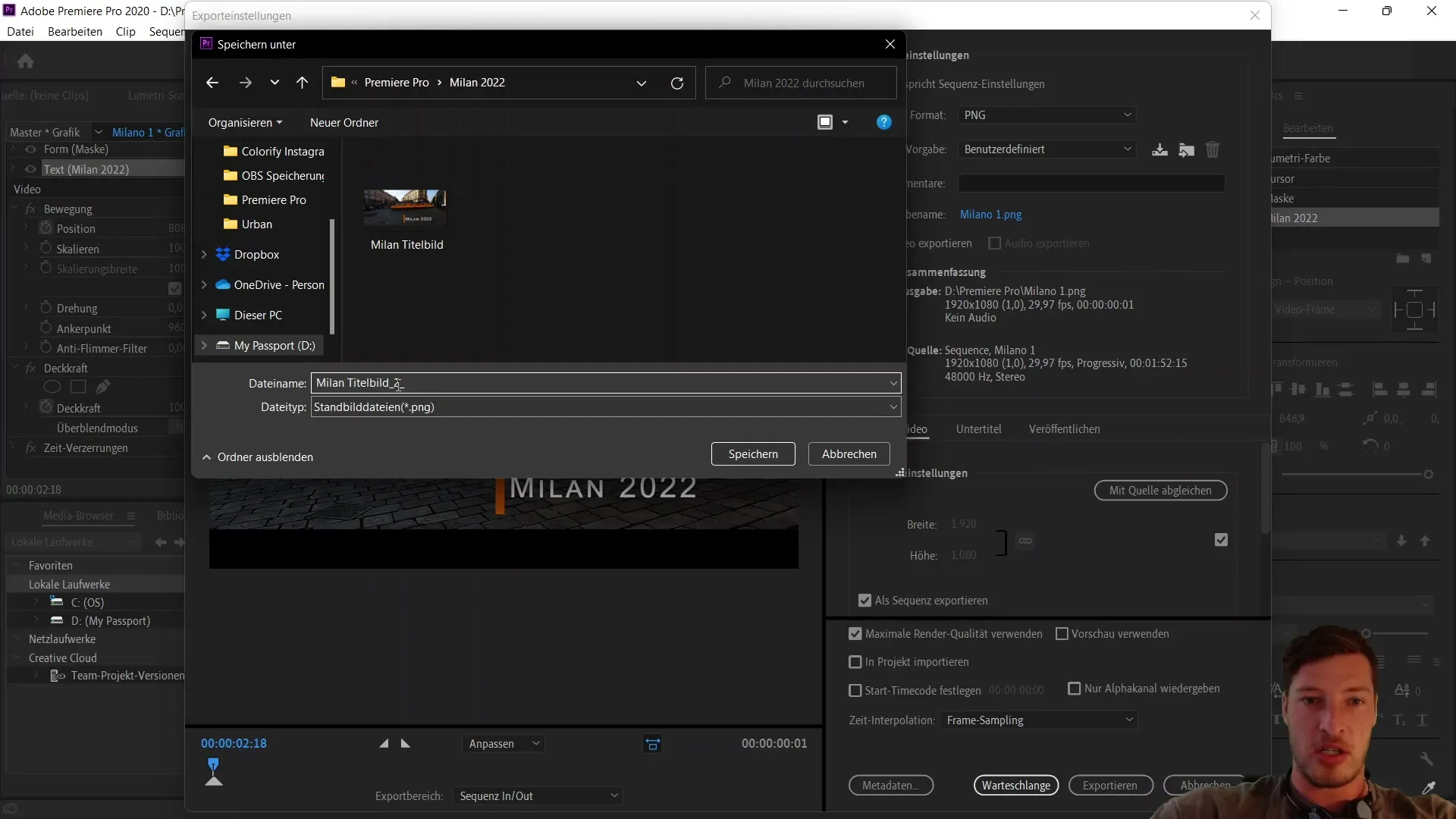Click the navigate back arrow icon
The height and width of the screenshot is (819, 1456).
(x=213, y=82)
